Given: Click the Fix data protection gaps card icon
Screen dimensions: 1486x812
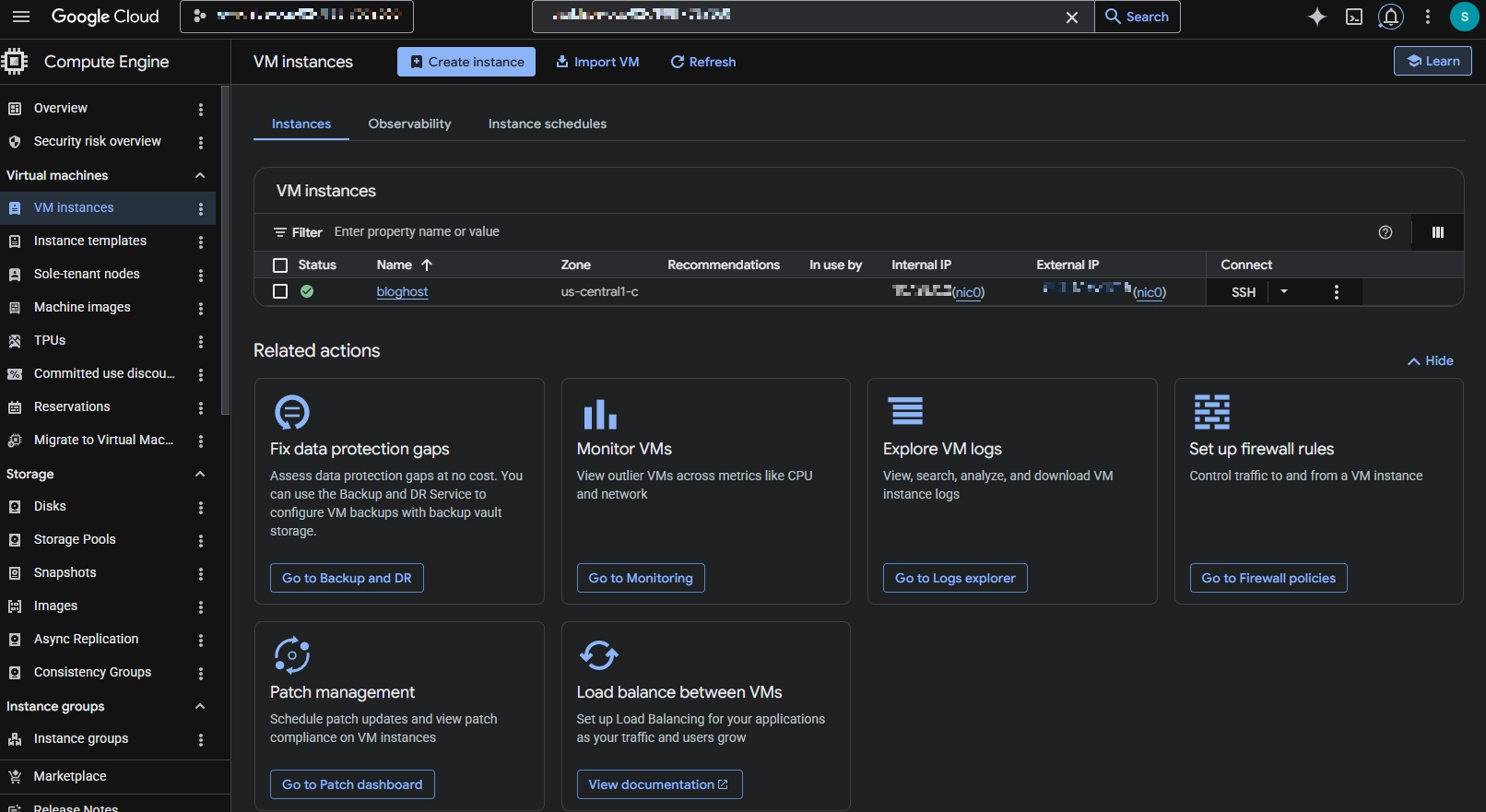Looking at the screenshot, I should (x=292, y=412).
